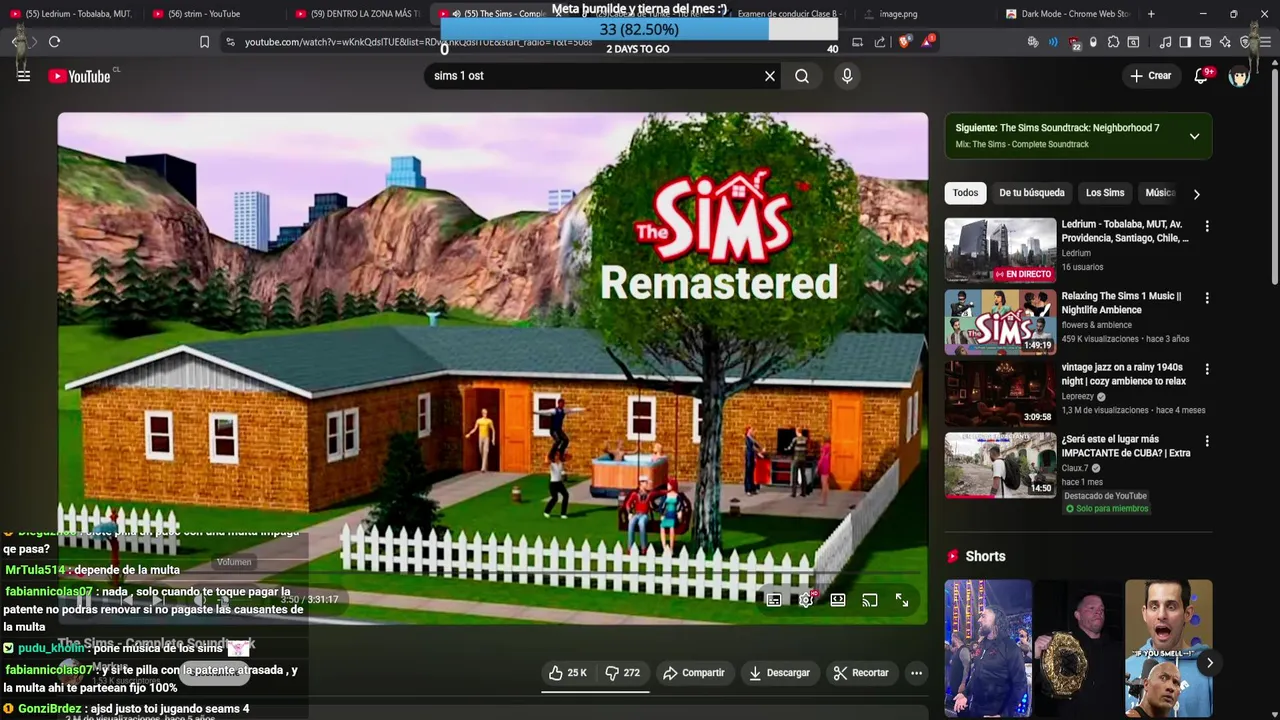Open more actions ellipsis below video

916,673
